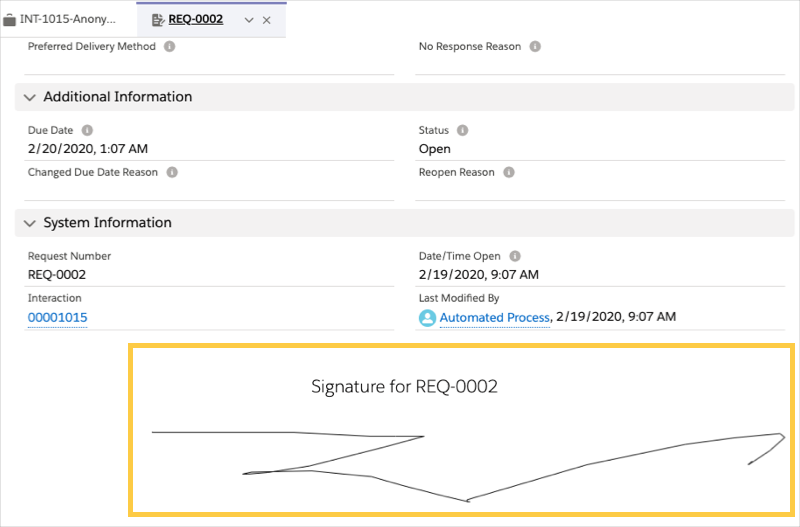Click info icon for Changed Due Date Reason
800x527 pixels.
(x=172, y=173)
